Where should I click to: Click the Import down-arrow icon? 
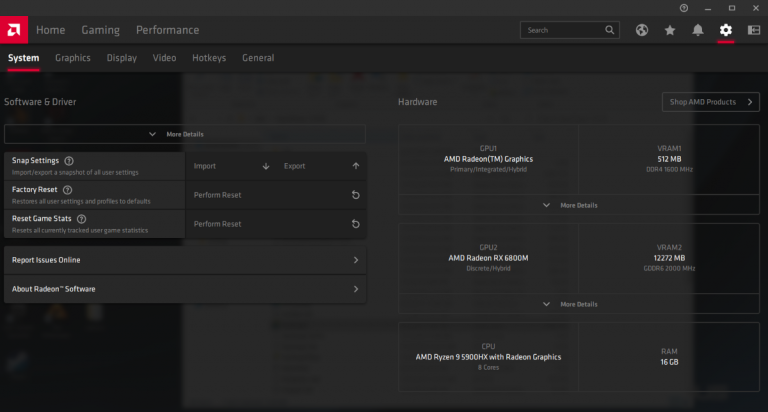pos(266,166)
